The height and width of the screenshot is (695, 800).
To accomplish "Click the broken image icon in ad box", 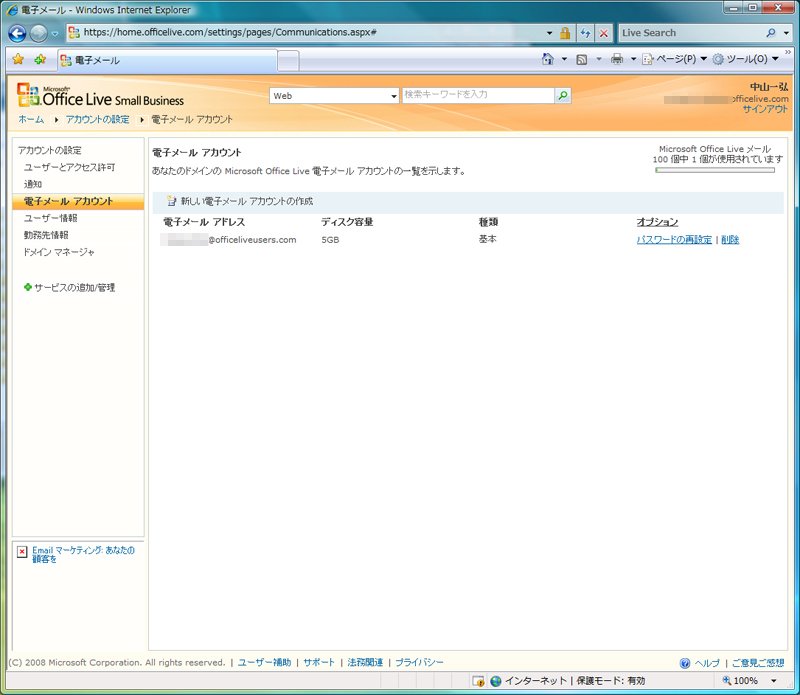I will pyautogui.click(x=22, y=552).
